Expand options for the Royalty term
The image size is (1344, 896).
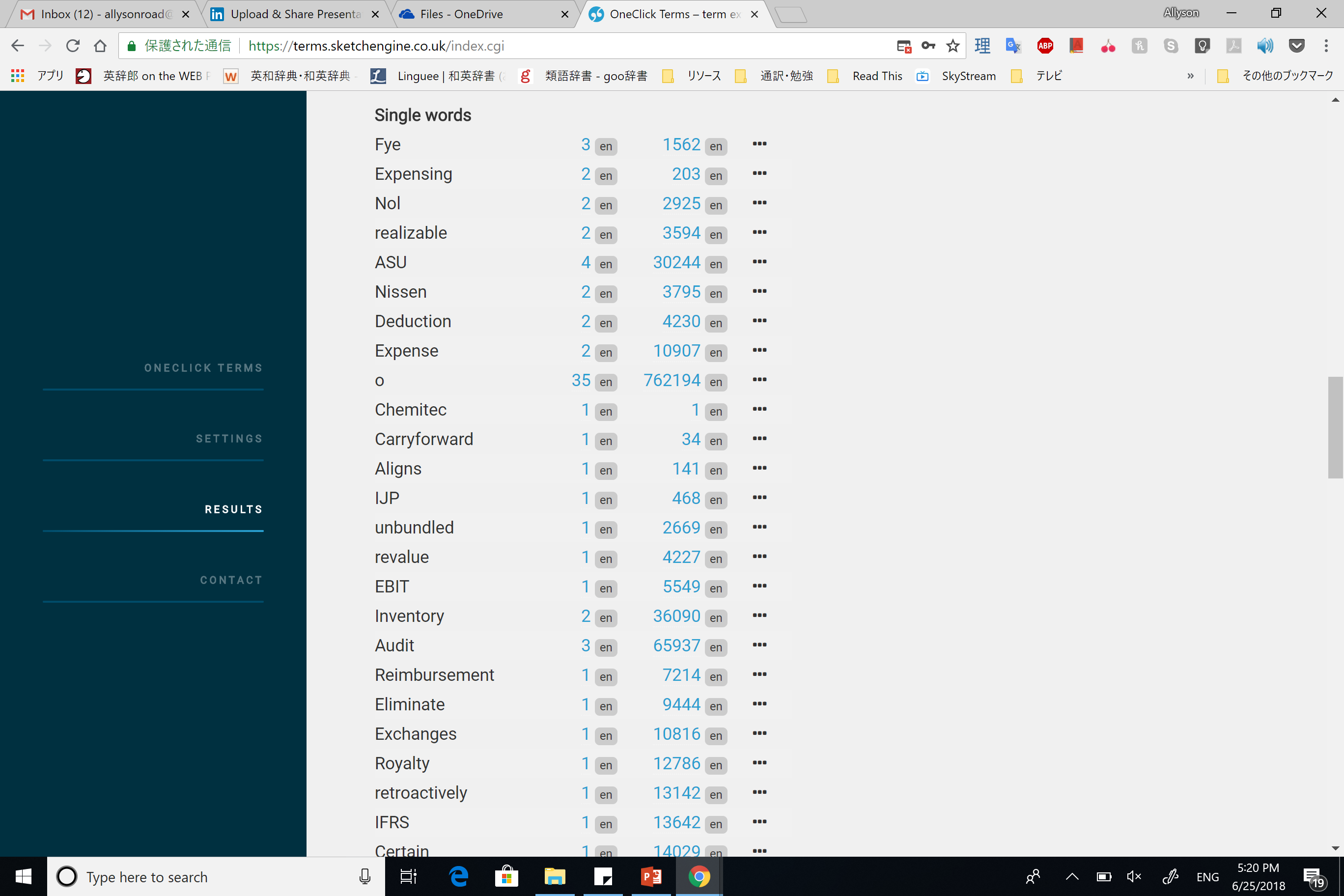pyautogui.click(x=759, y=763)
